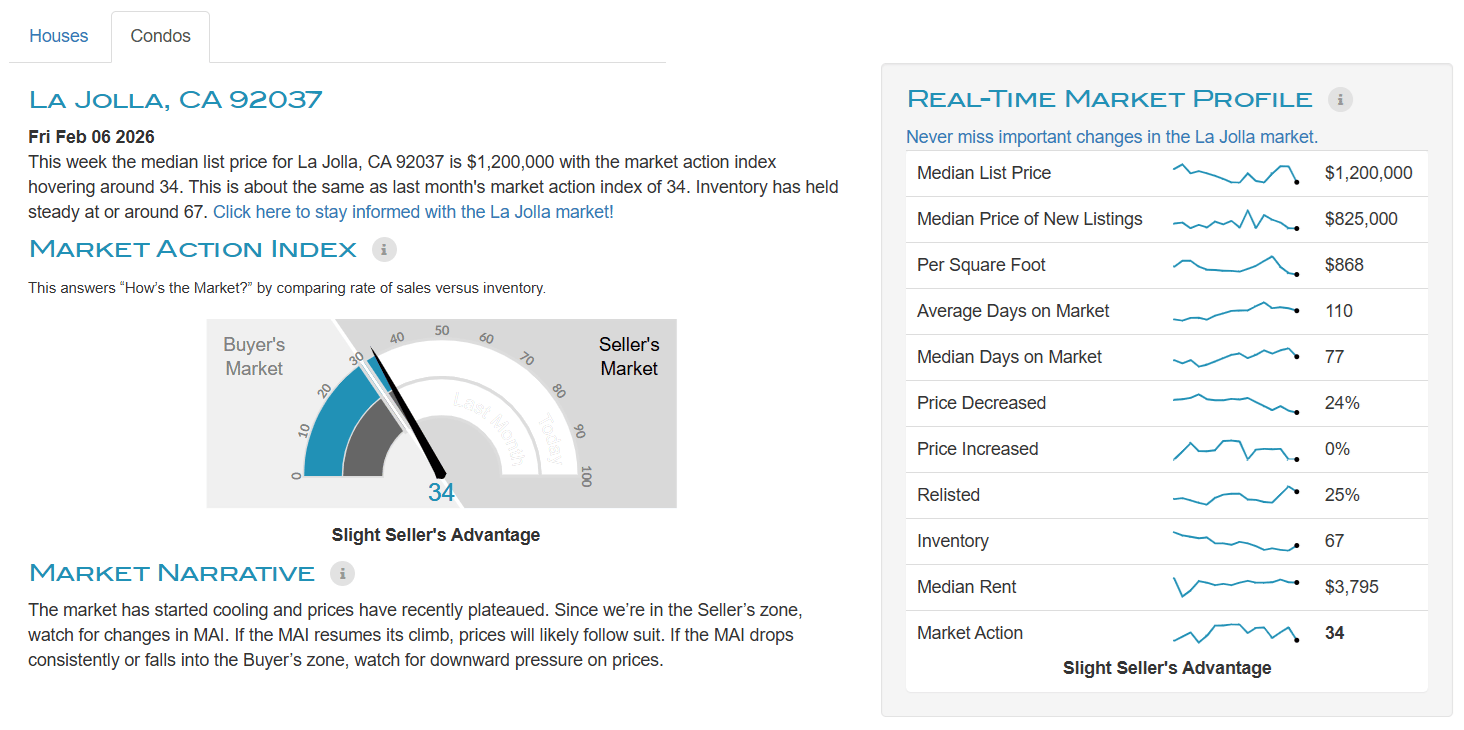Click the Median Price of New Listings sparkline

click(x=1235, y=220)
